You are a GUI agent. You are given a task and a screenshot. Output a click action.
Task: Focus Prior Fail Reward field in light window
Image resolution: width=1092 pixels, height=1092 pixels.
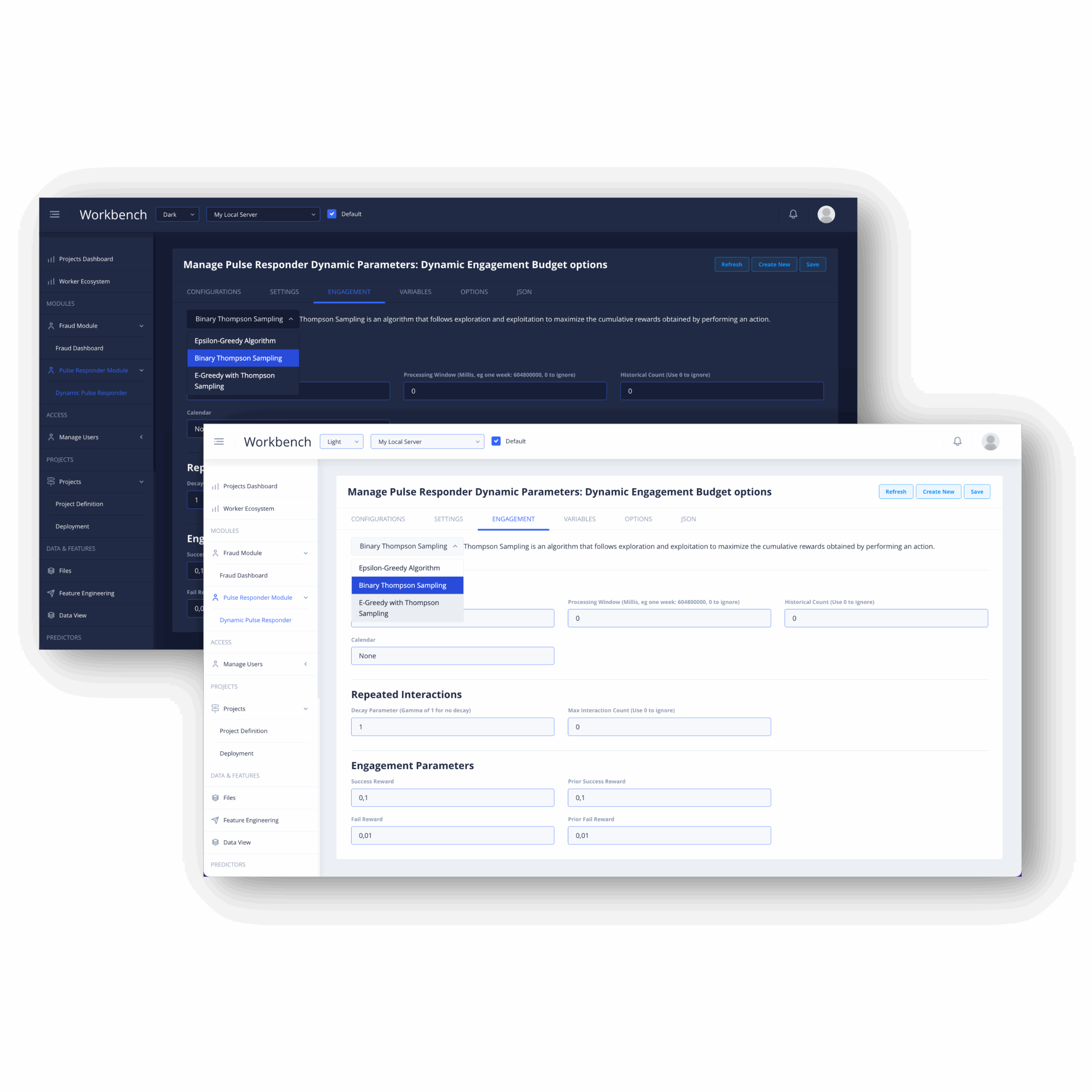pyautogui.click(x=669, y=835)
